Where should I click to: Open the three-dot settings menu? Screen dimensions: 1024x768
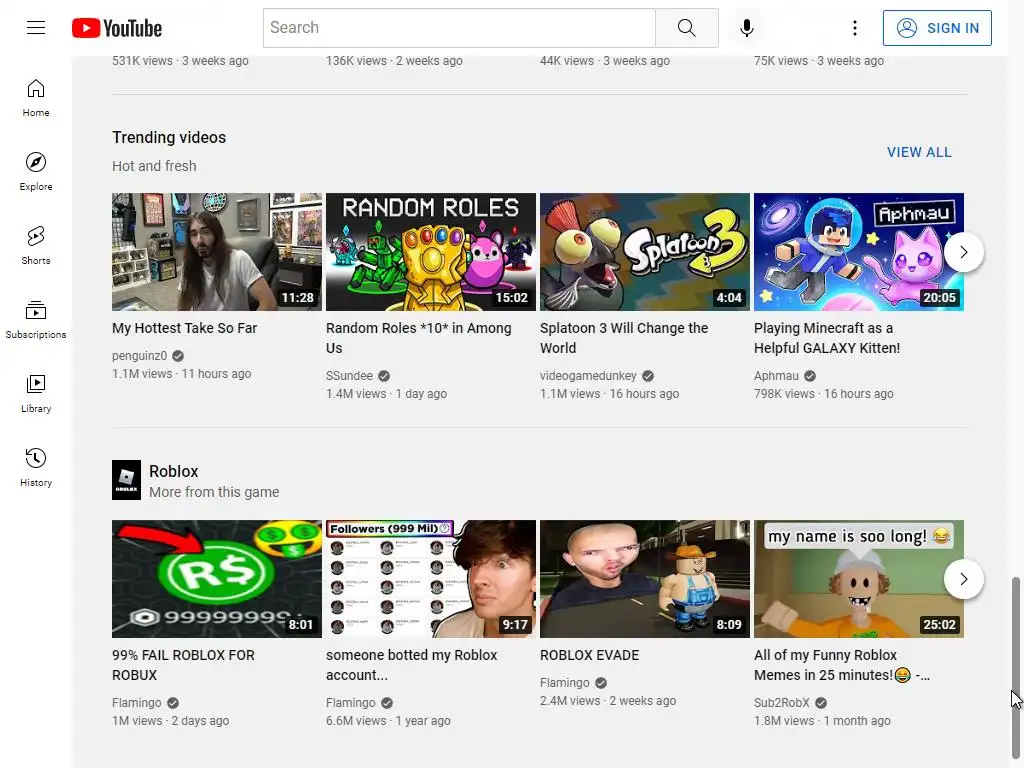coord(854,28)
